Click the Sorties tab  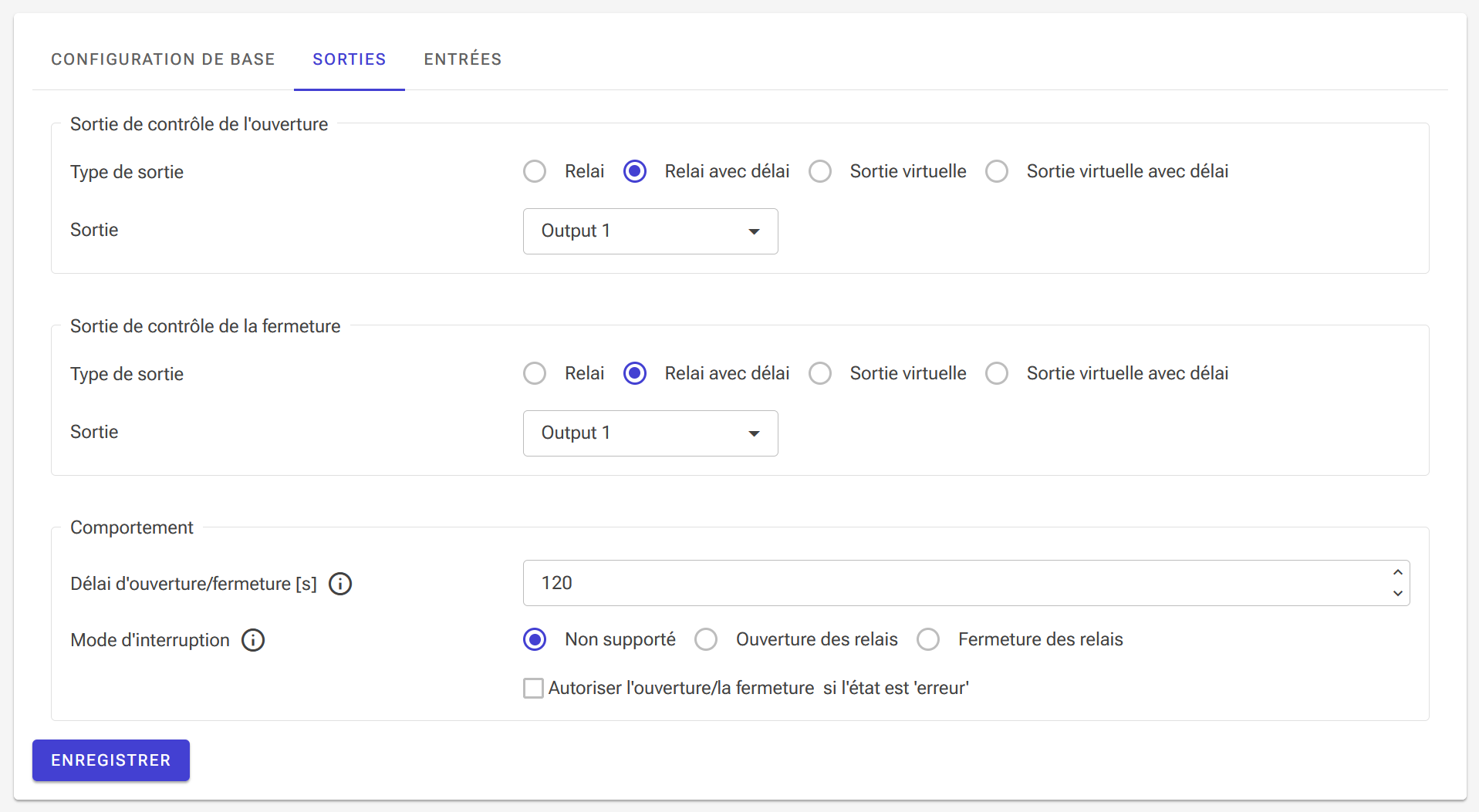point(349,59)
